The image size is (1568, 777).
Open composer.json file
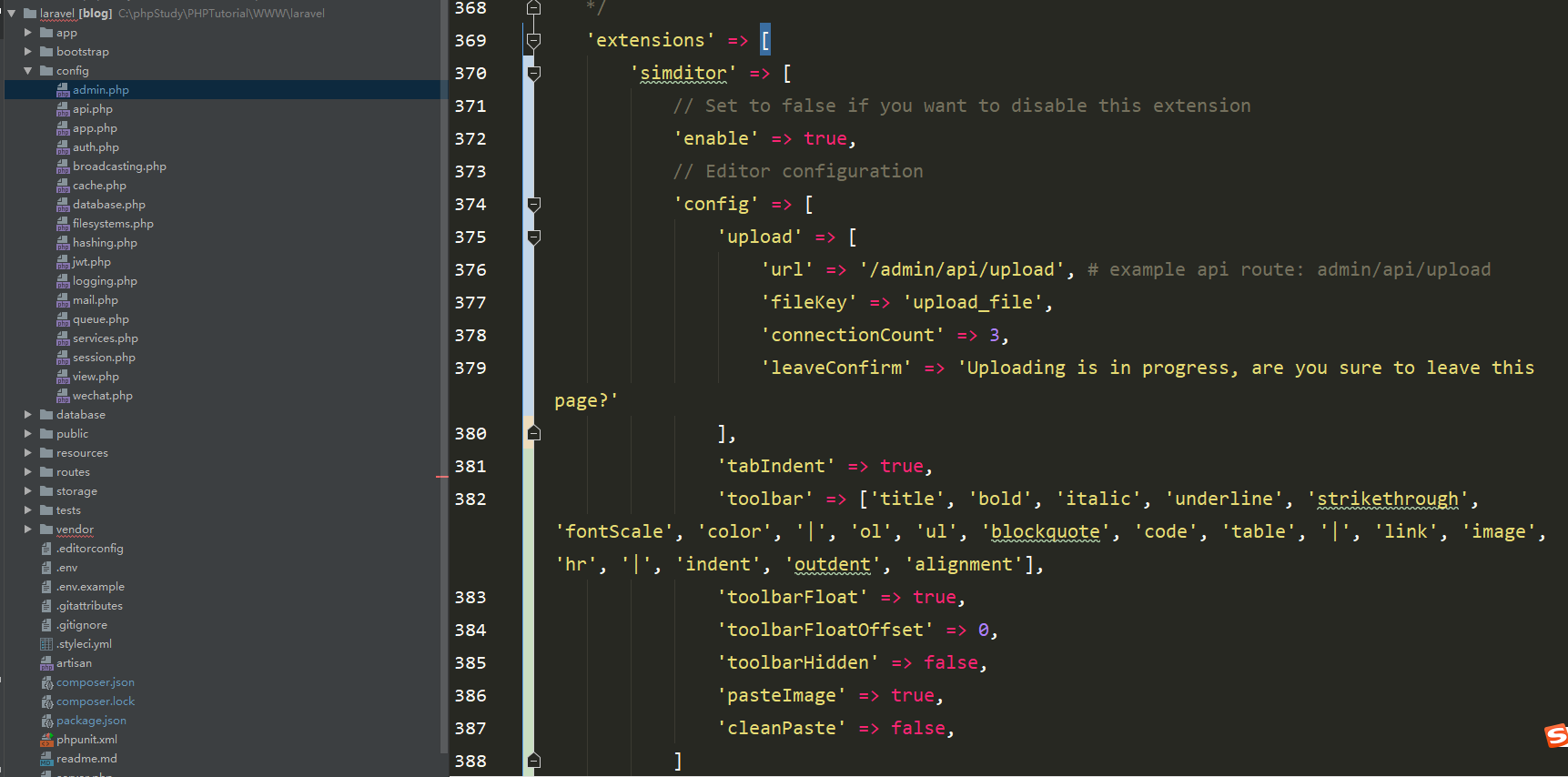tap(96, 681)
